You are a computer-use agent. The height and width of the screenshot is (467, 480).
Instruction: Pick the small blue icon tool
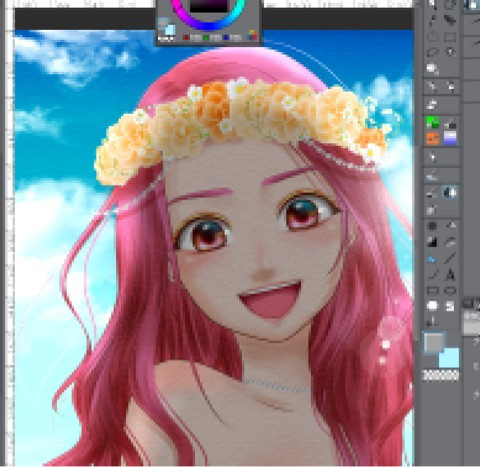click(x=432, y=259)
